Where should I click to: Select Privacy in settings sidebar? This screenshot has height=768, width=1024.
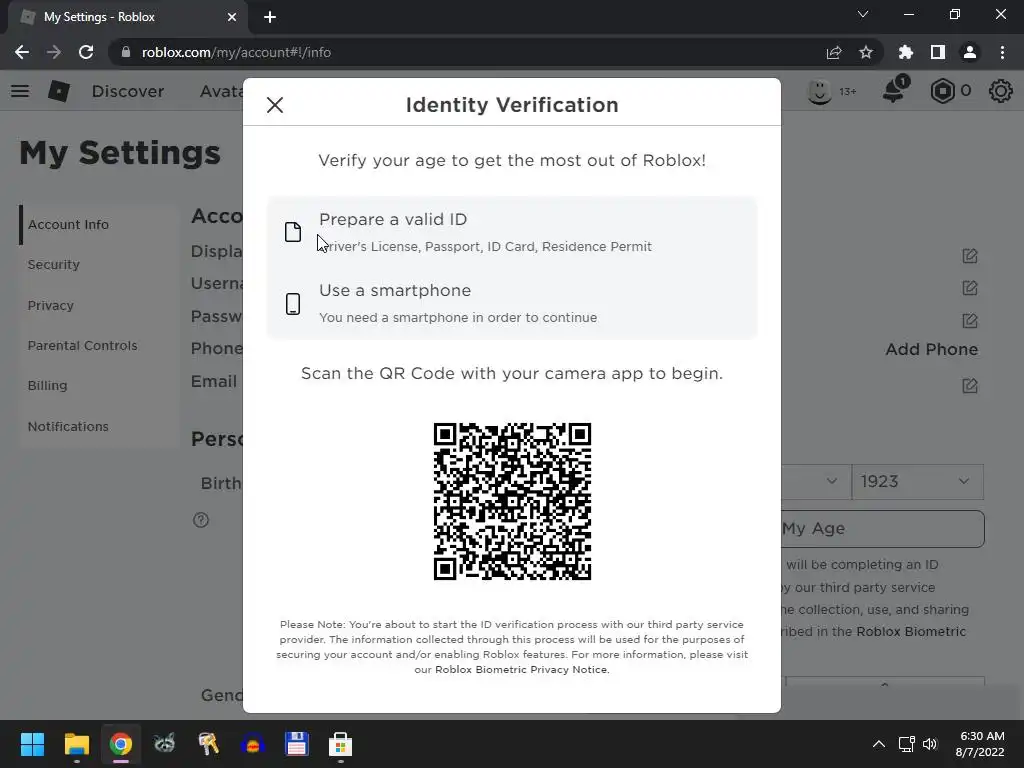(50, 306)
